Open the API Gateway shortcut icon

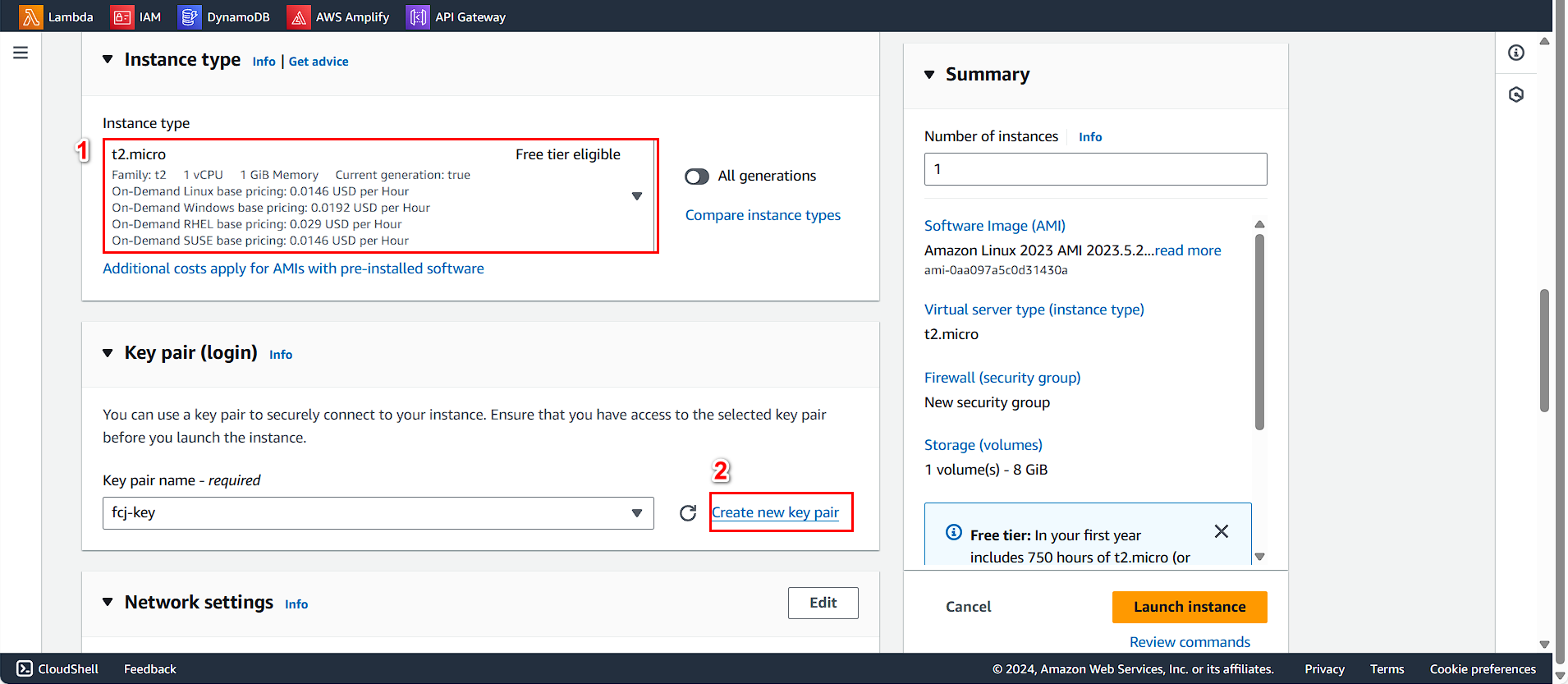click(x=418, y=16)
